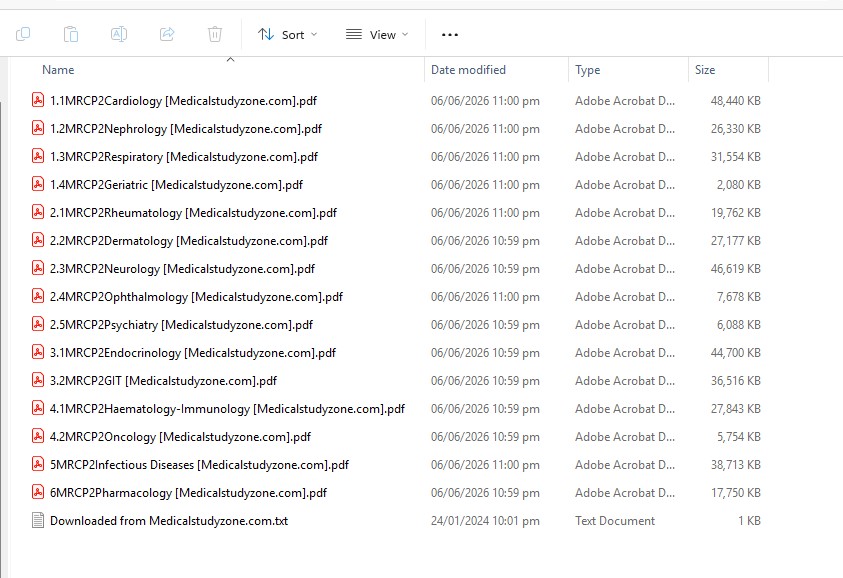Screen dimensions: 843x578
Task: Click the Rename toolbar icon
Action: point(119,34)
